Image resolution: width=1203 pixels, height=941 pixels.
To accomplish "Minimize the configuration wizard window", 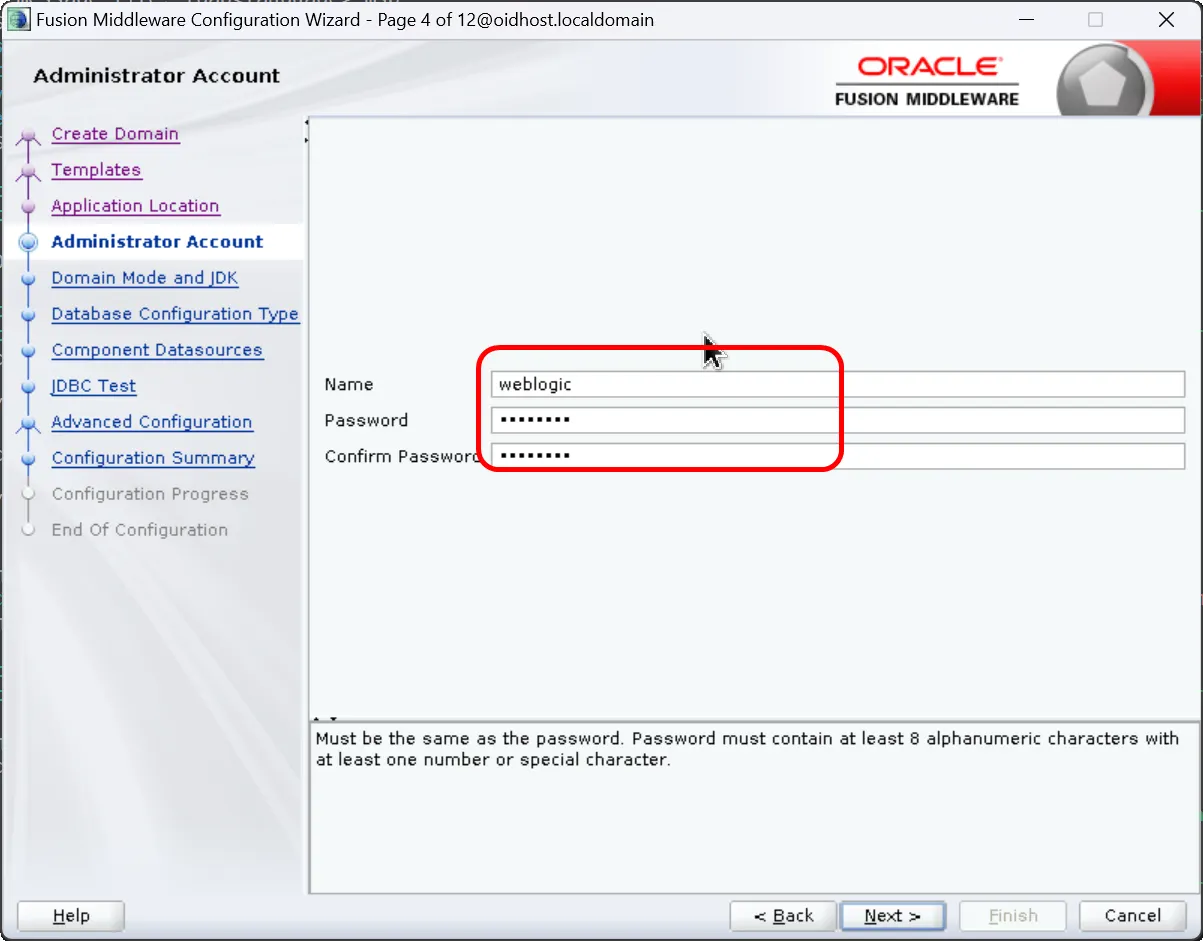I will coord(1025,19).
